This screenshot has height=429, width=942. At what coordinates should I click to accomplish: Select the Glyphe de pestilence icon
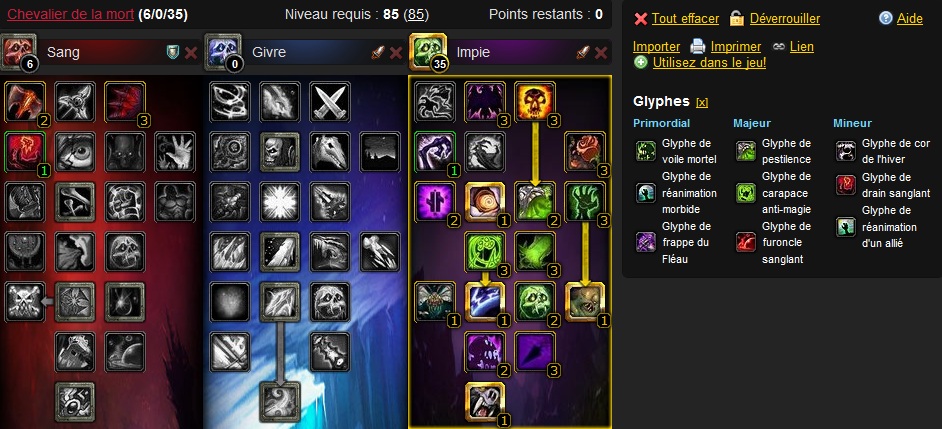click(746, 151)
